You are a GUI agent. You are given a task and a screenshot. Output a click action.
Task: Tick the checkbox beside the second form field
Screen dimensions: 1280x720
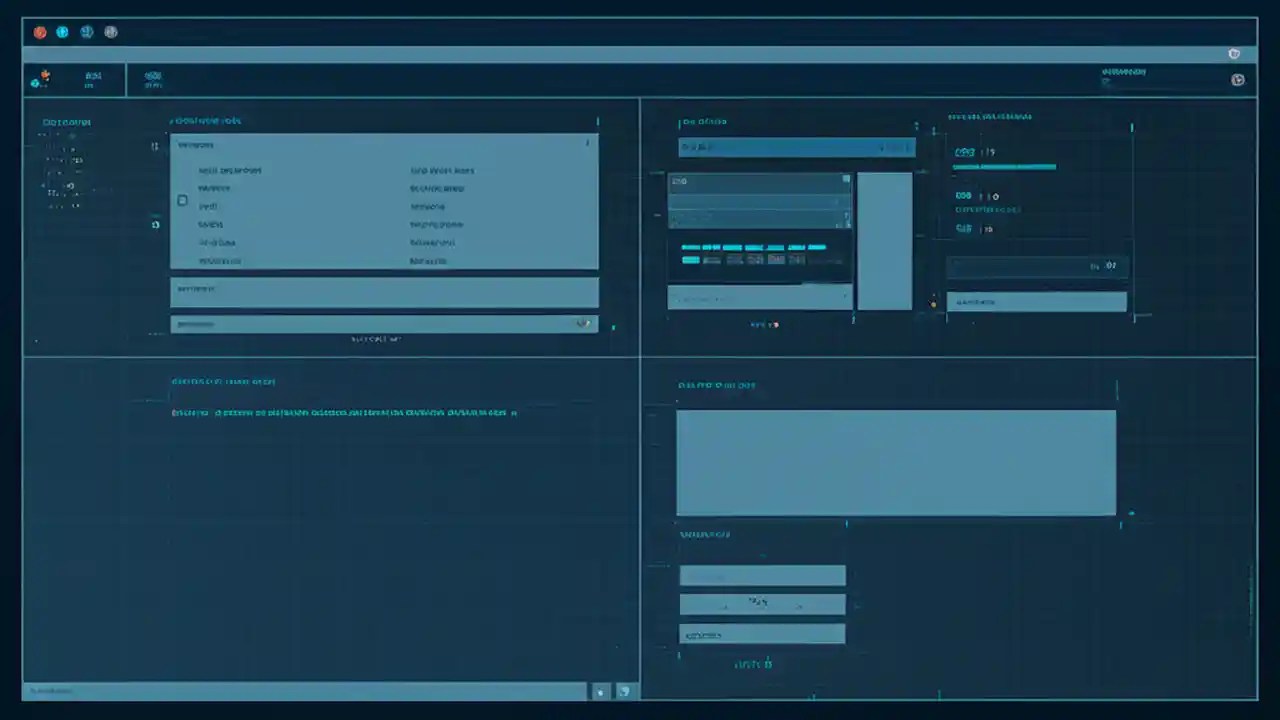[x=182, y=200]
